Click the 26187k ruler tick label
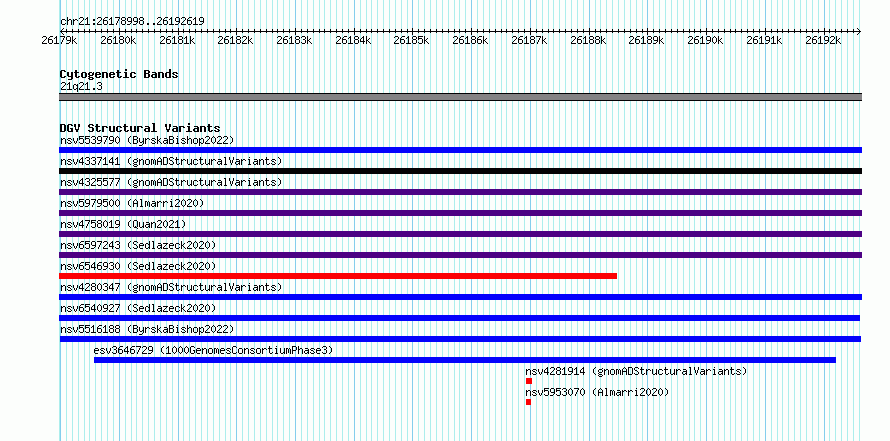 (x=530, y=40)
